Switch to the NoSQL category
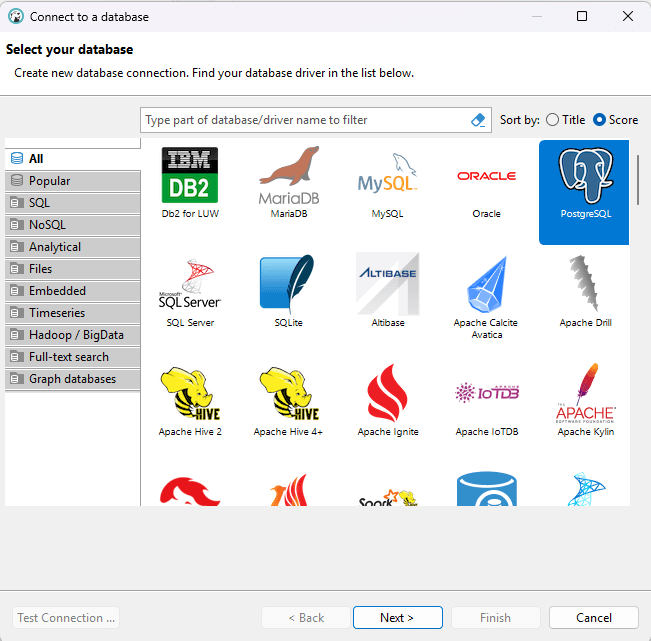Viewport: 651px width, 641px height. click(x=72, y=225)
